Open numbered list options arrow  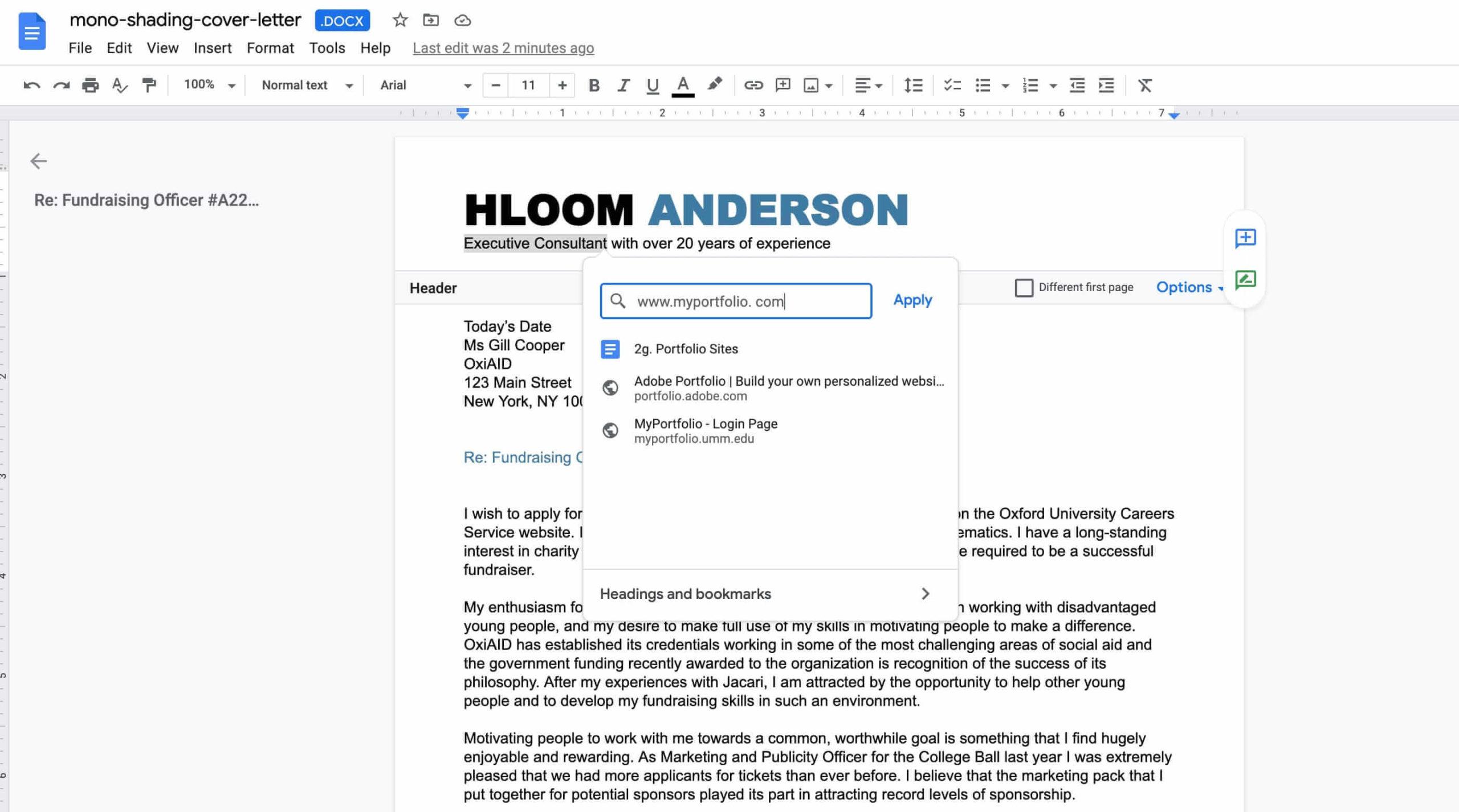pos(1053,86)
